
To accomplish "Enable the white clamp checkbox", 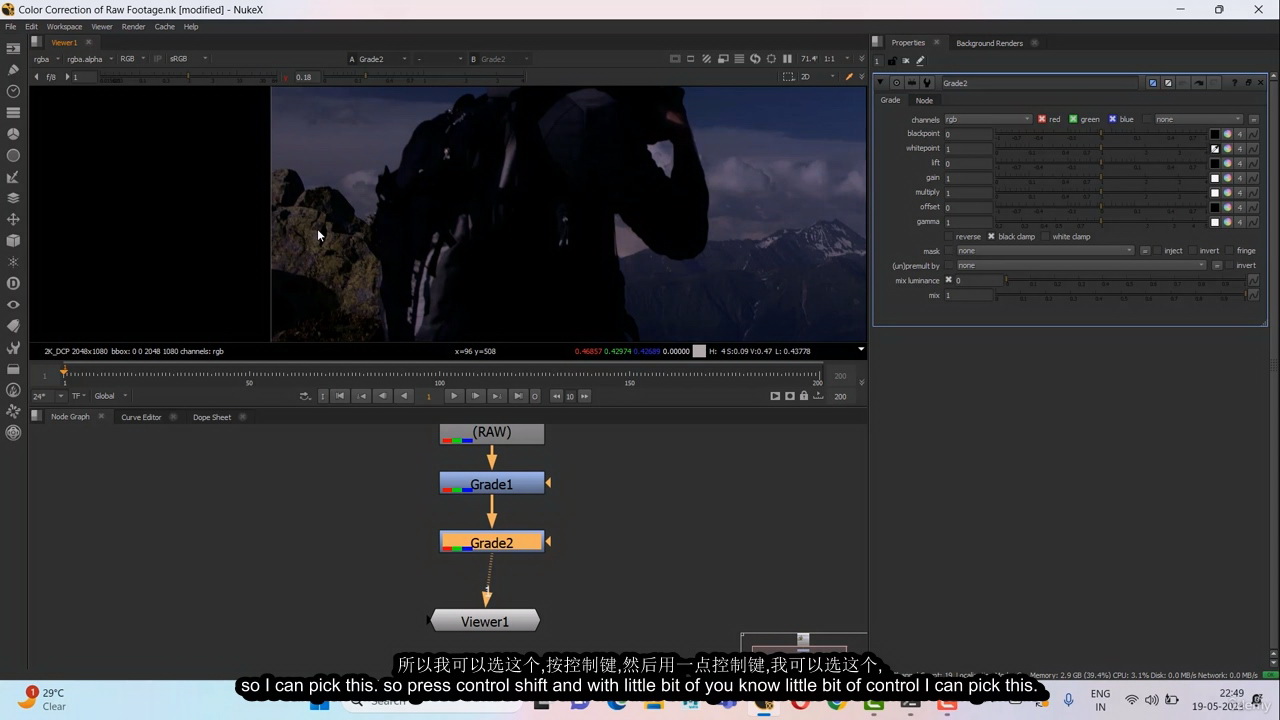I will tap(1046, 237).
